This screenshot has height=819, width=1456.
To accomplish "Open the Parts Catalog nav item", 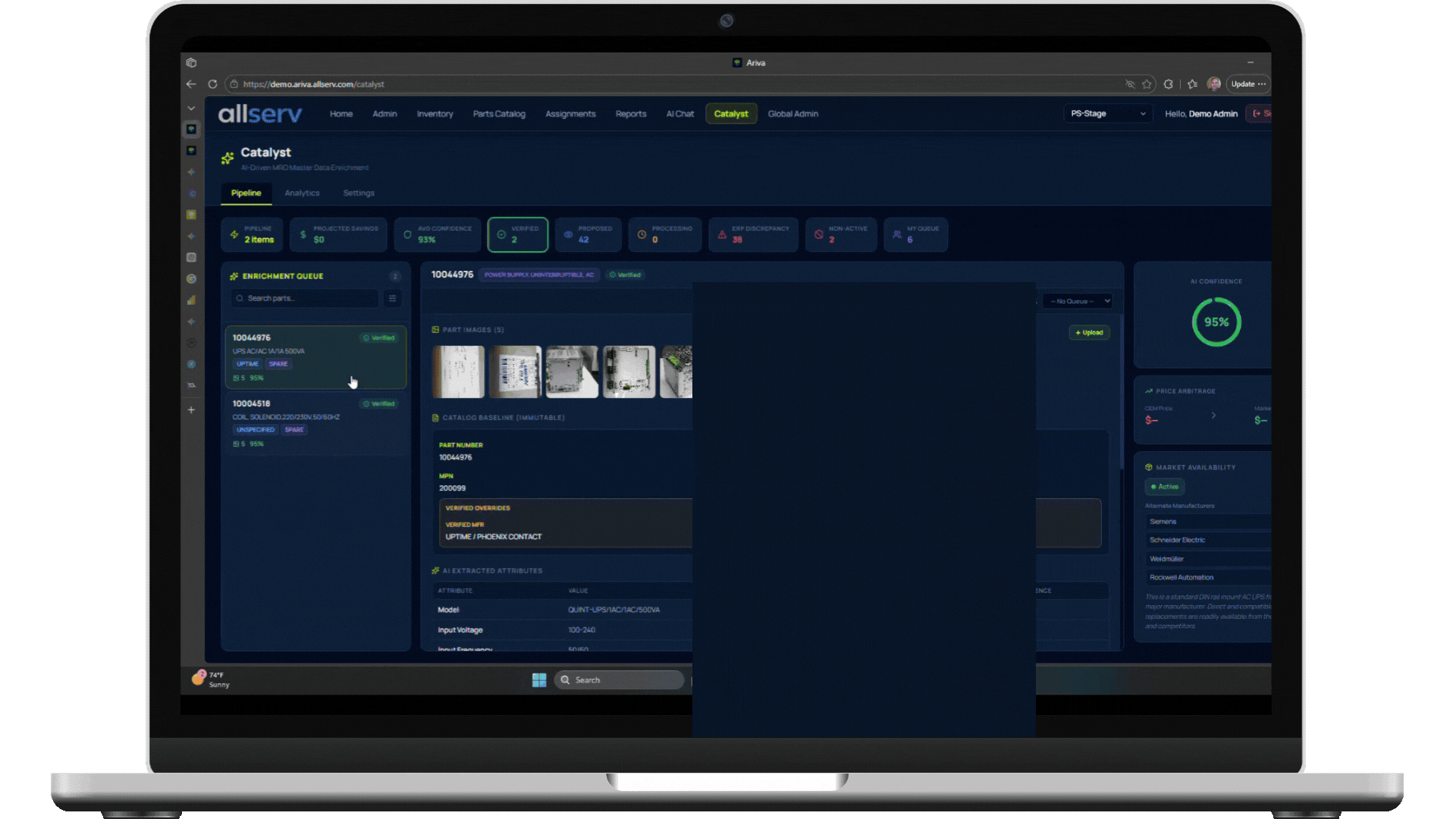I will (499, 114).
